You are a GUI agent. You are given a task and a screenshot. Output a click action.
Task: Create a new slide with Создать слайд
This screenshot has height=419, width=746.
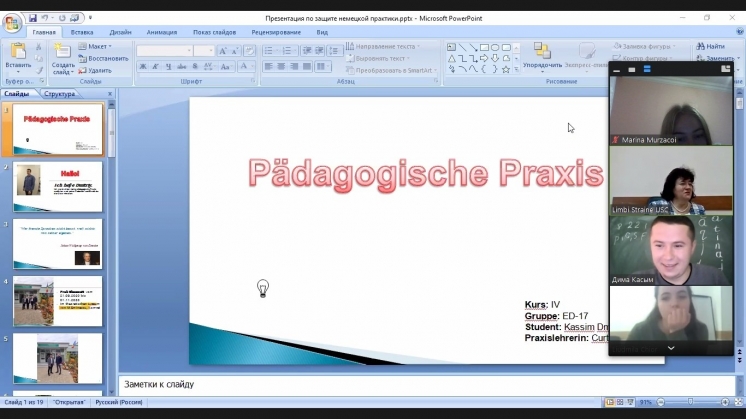coord(62,59)
